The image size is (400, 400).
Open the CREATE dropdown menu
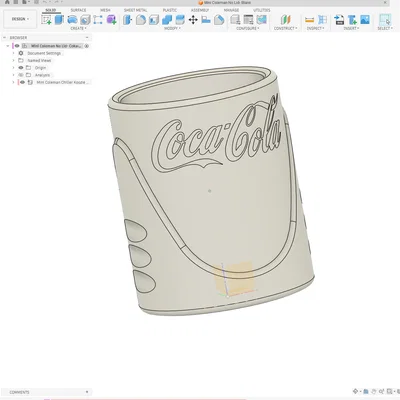pos(78,29)
